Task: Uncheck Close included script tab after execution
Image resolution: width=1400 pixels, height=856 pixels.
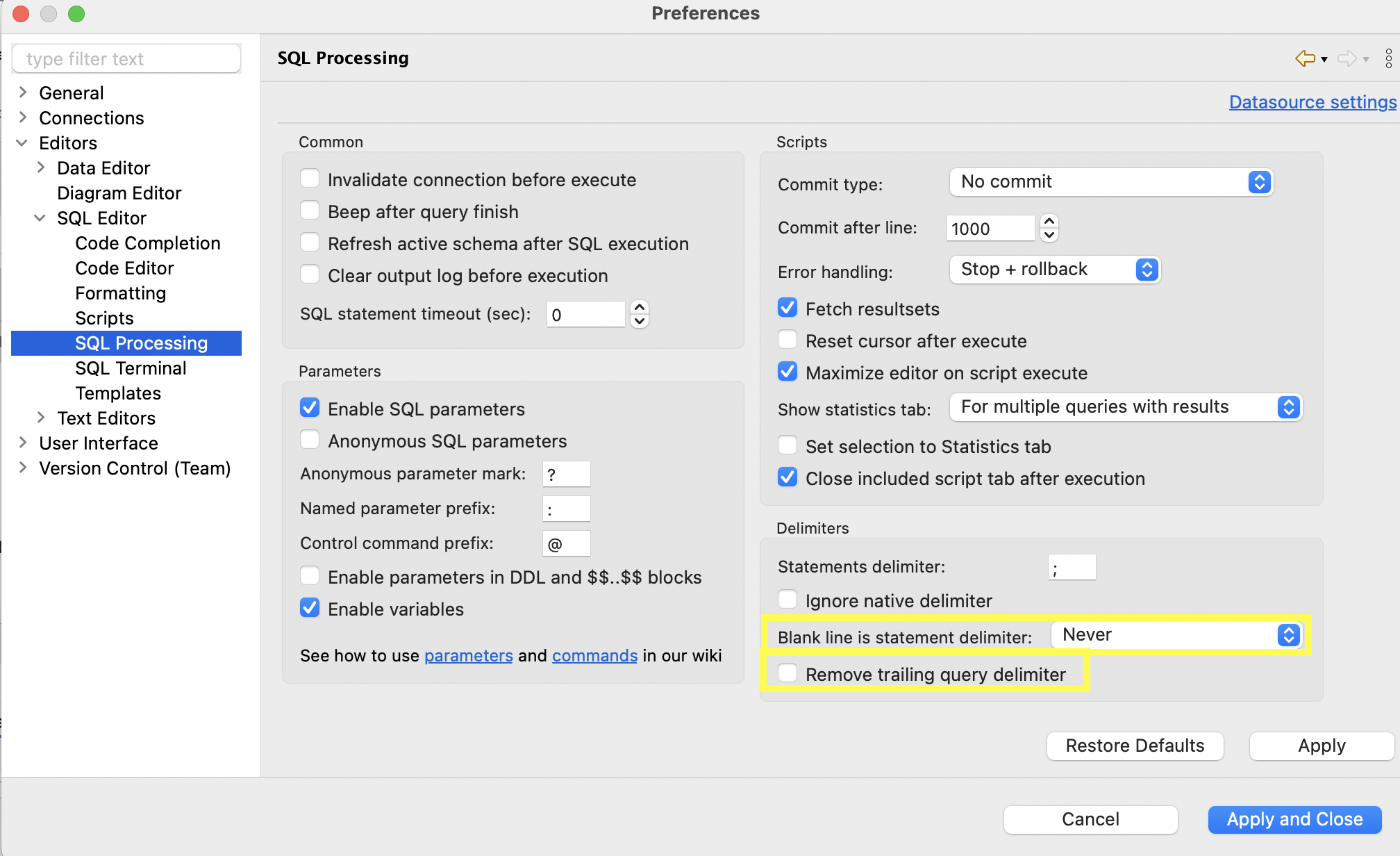Action: coord(787,477)
